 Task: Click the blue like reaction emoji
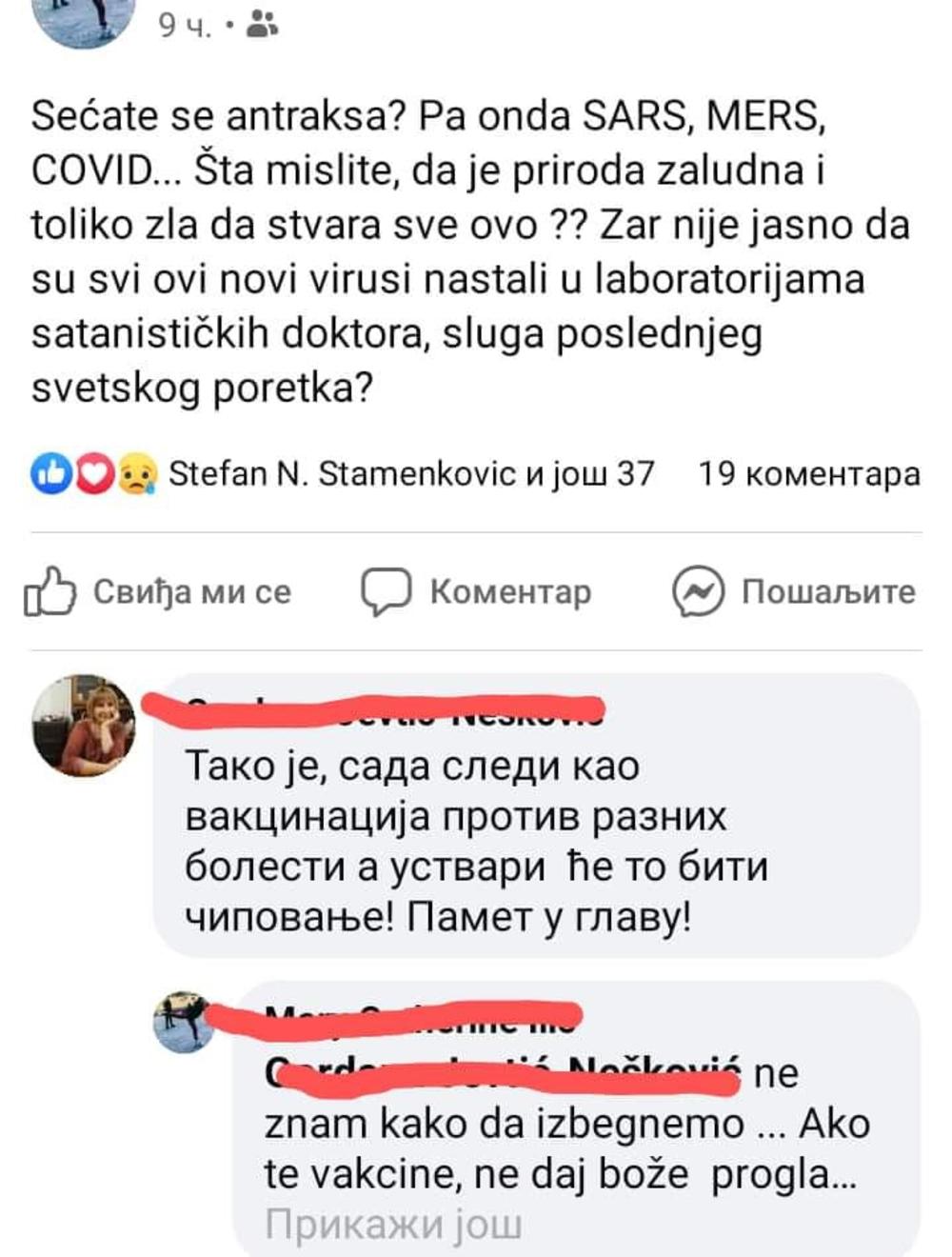point(51,473)
